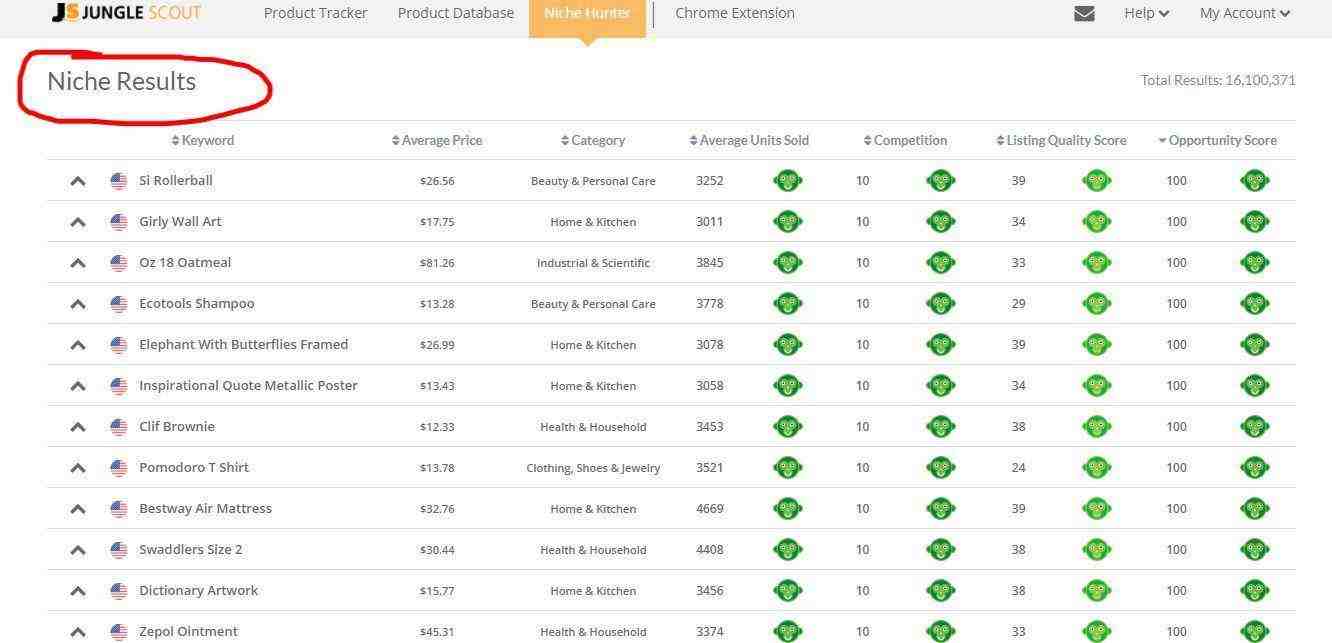Click Listing Quality monkey icon for Girly Wall Art
Image resolution: width=1332 pixels, height=643 pixels.
(x=1097, y=222)
